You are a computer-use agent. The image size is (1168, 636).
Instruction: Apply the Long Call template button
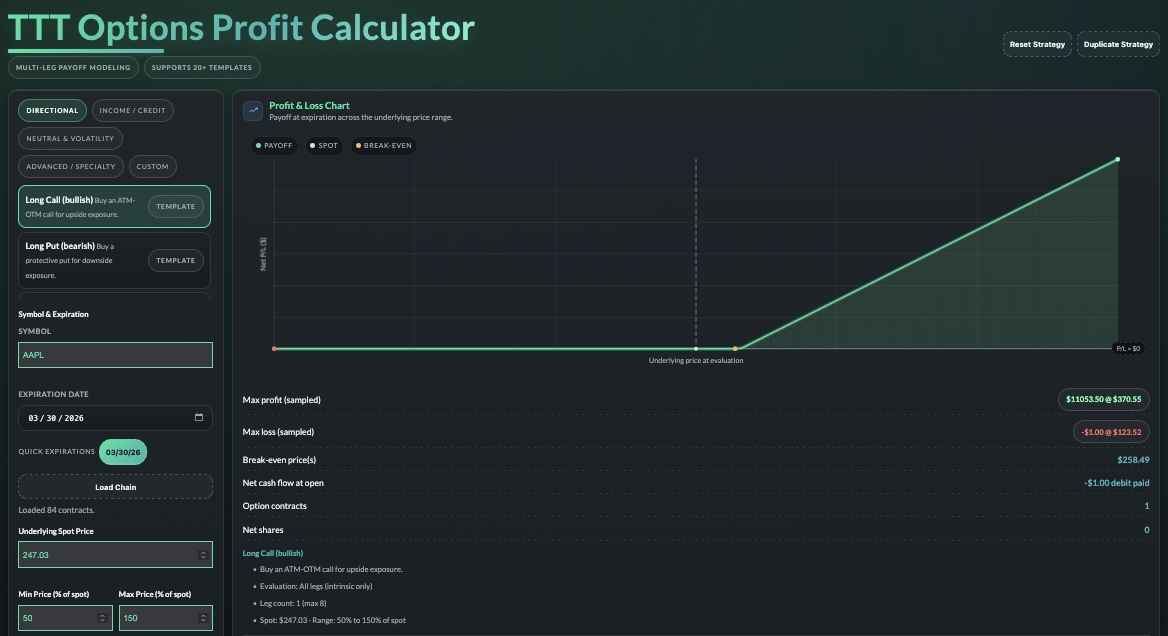pos(176,206)
